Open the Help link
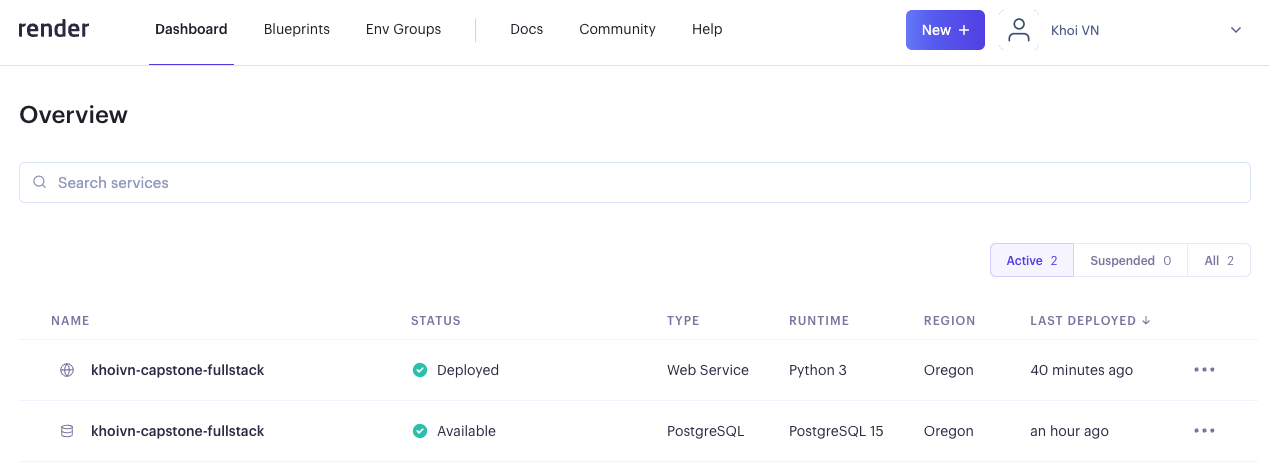Viewport: 1269px width, 476px height. coord(707,30)
